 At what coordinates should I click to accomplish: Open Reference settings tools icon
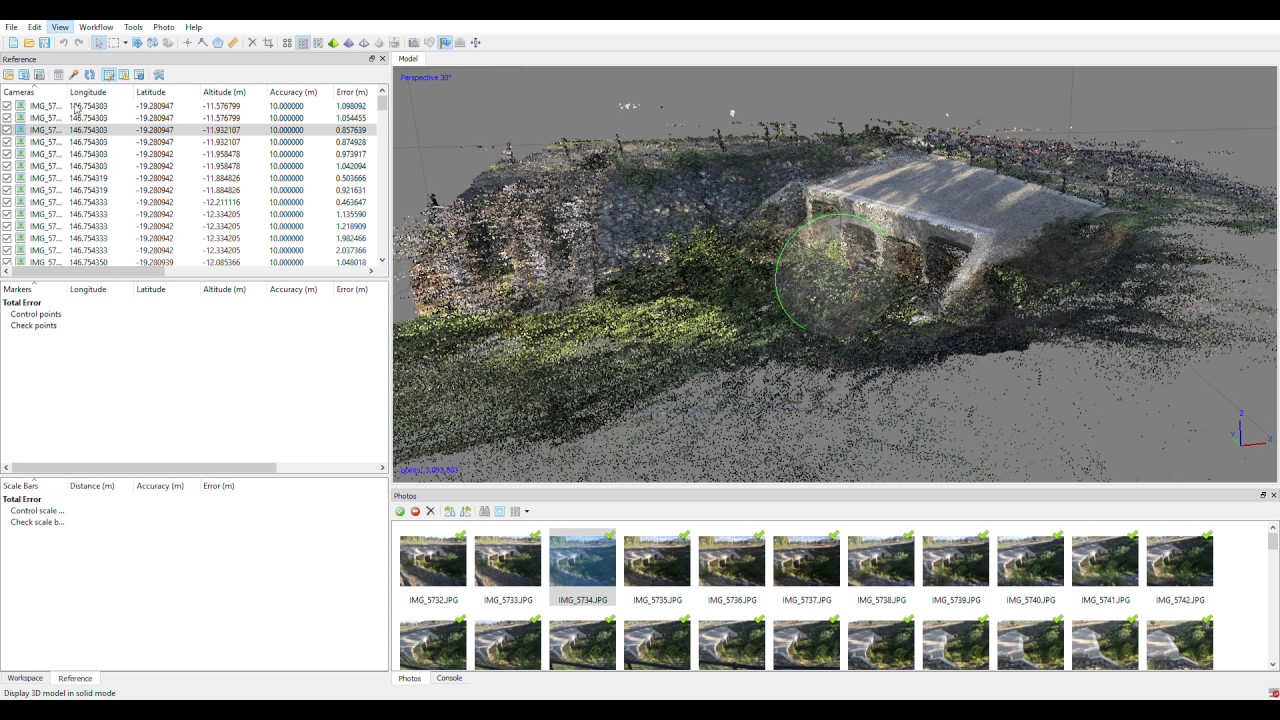[158, 75]
